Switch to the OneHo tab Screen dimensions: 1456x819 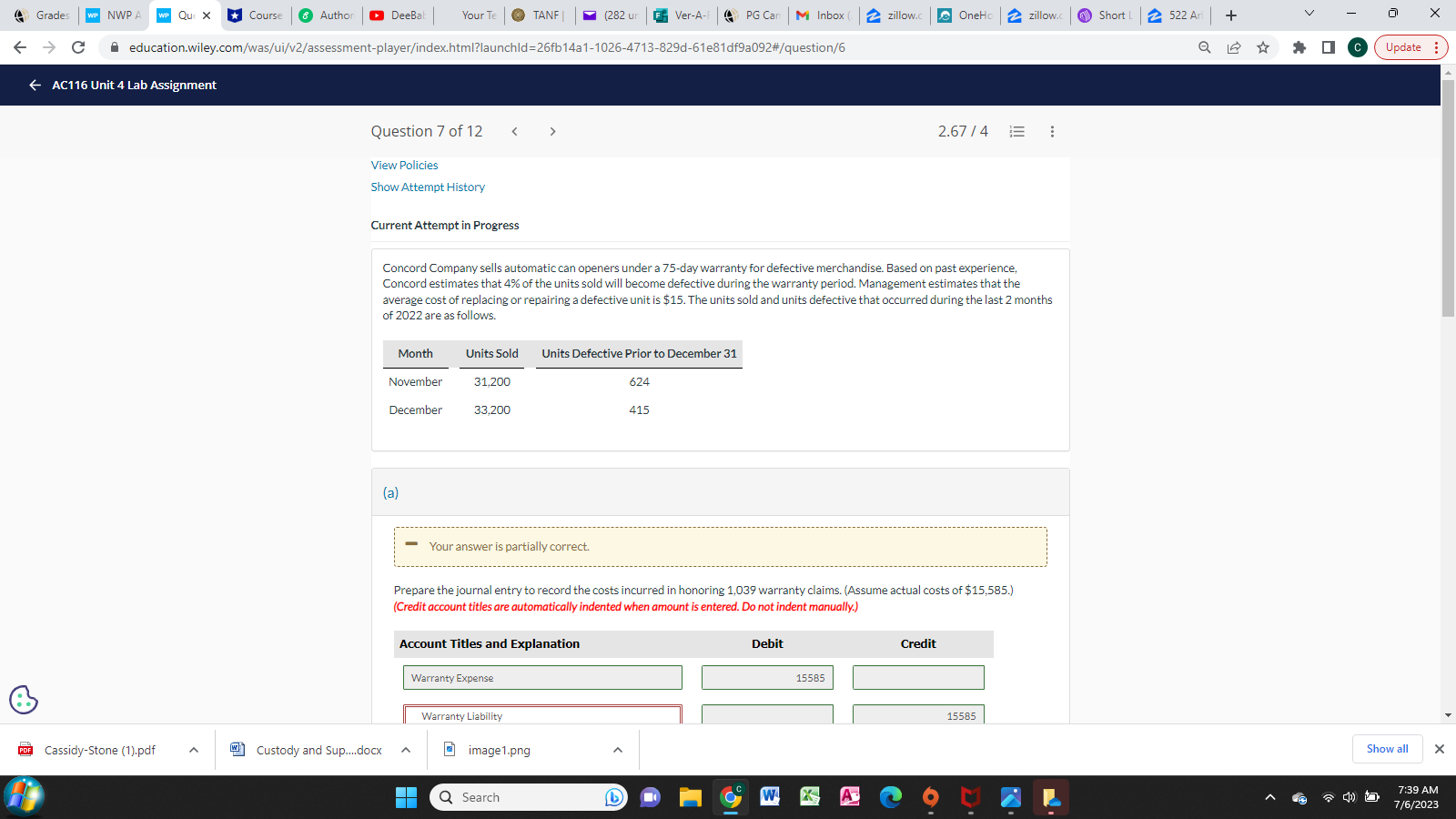click(966, 15)
